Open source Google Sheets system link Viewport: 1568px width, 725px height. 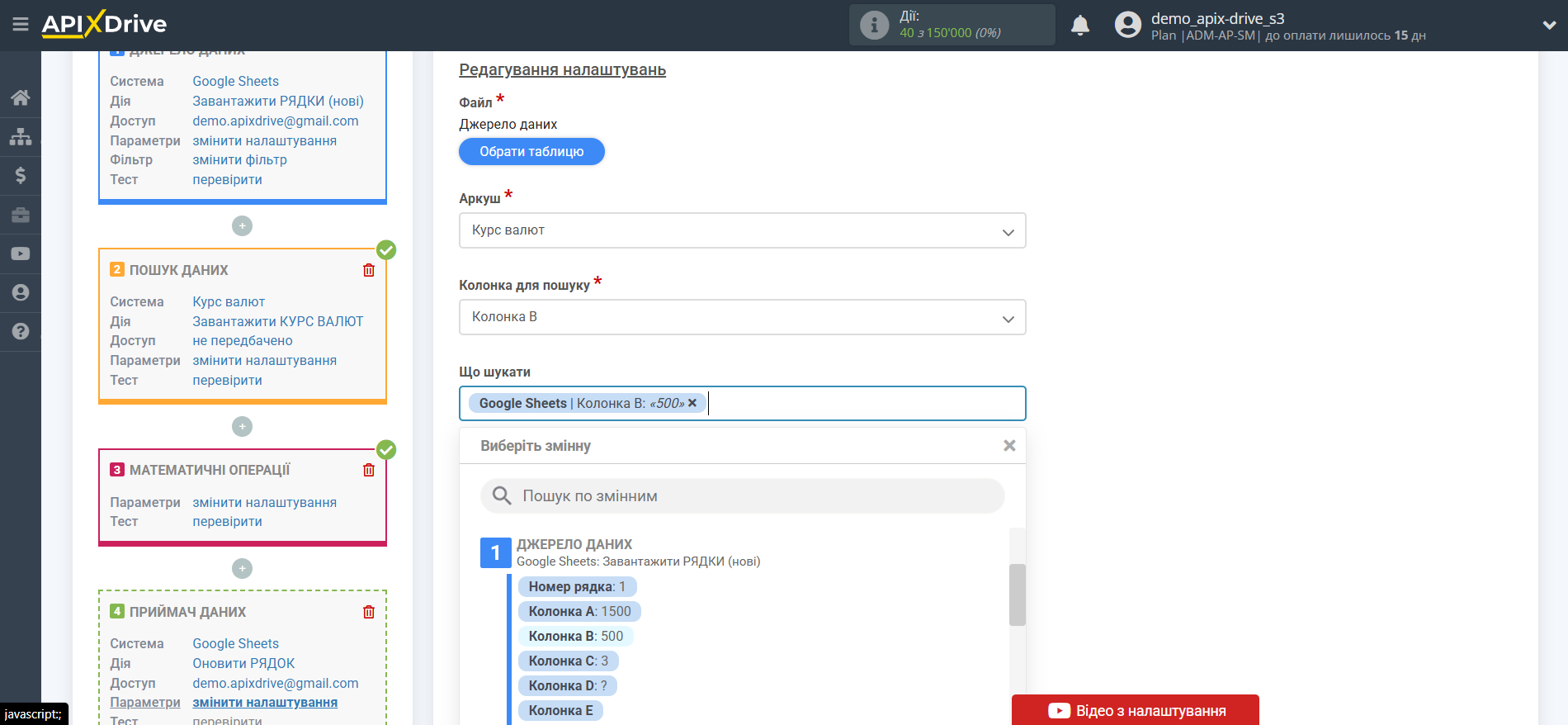coord(236,81)
